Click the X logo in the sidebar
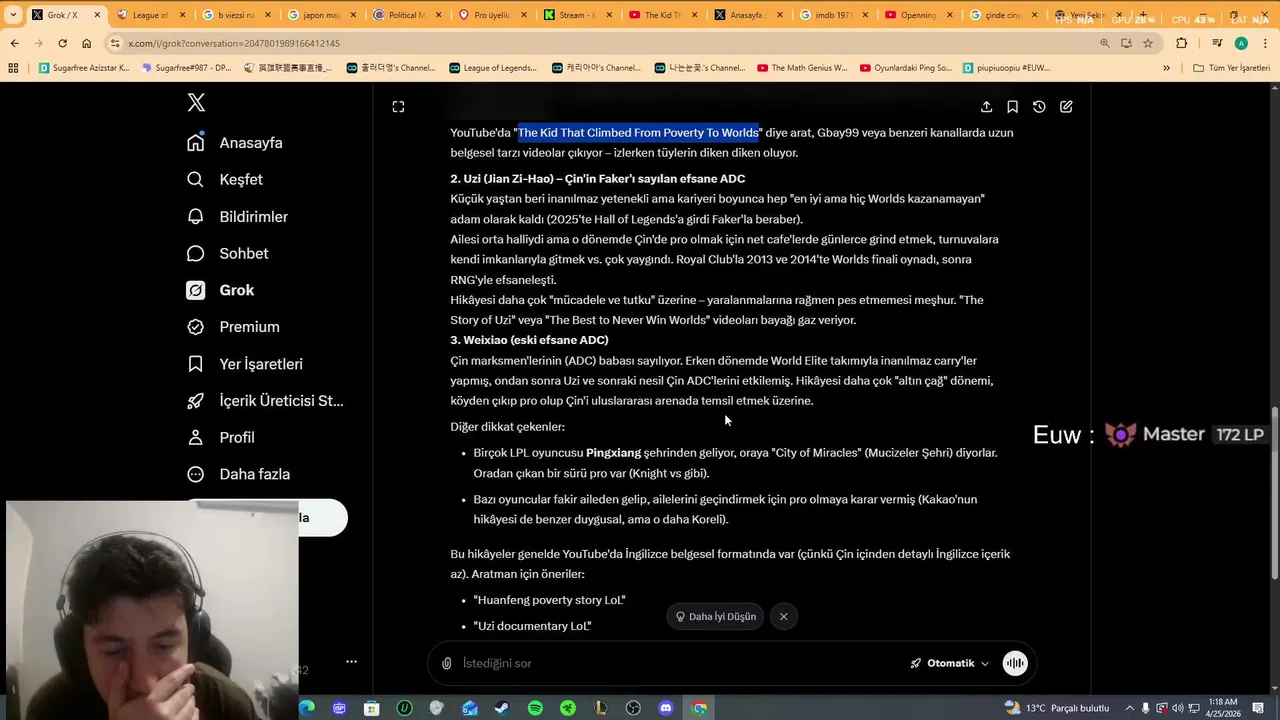 pos(196,102)
